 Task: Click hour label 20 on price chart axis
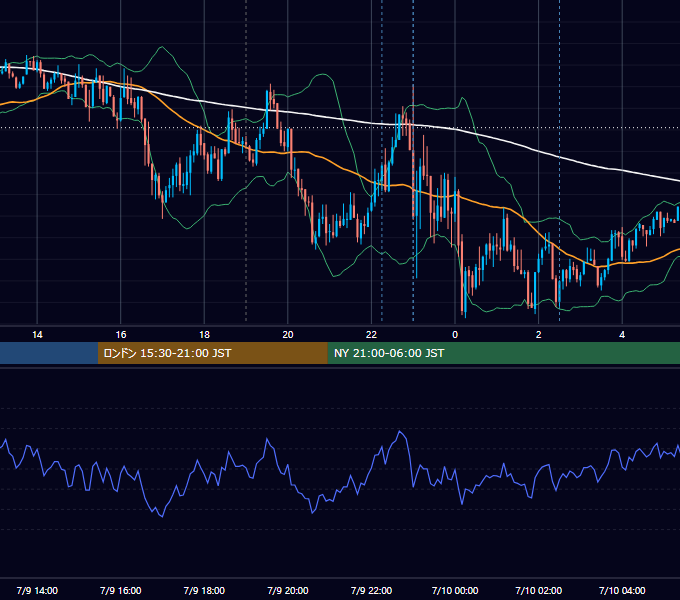point(288,335)
